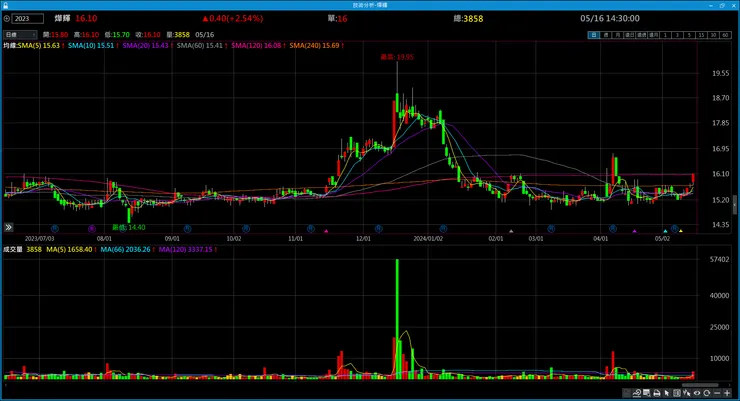Viewport: 740px width, 401px height.
Task: Select the 5-minute timeframe tab
Action: click(x=689, y=35)
